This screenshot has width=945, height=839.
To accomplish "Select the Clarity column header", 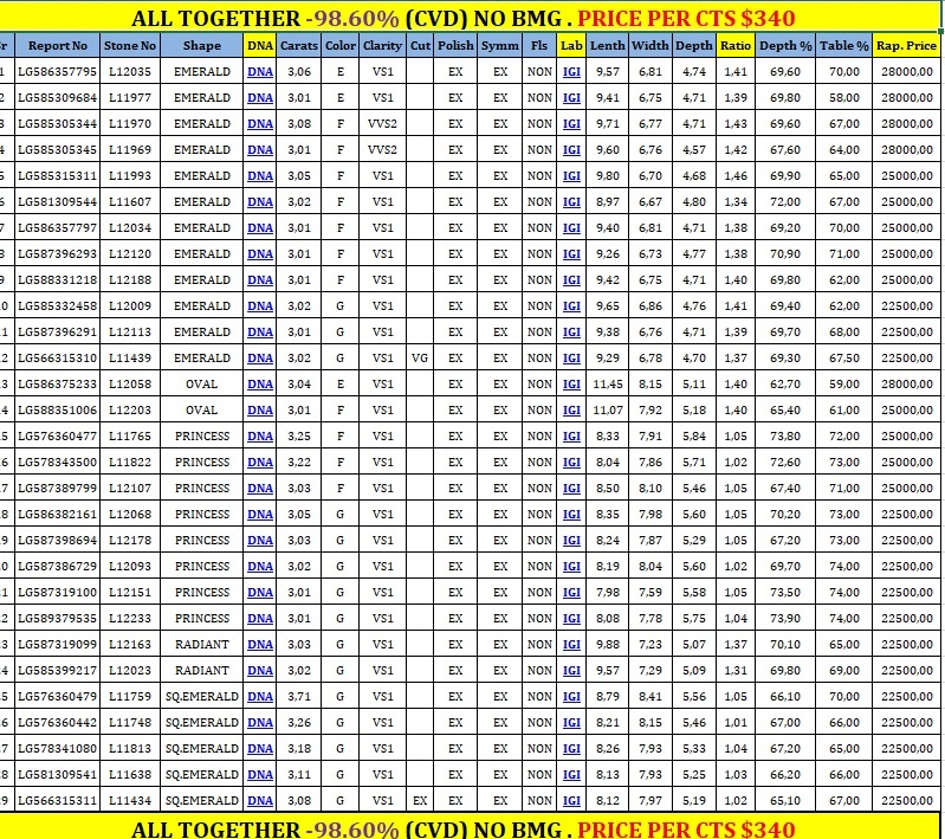I will click(x=383, y=46).
